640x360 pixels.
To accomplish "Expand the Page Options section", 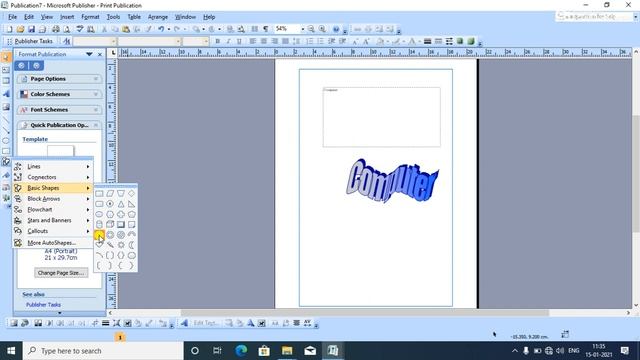I will pos(59,79).
